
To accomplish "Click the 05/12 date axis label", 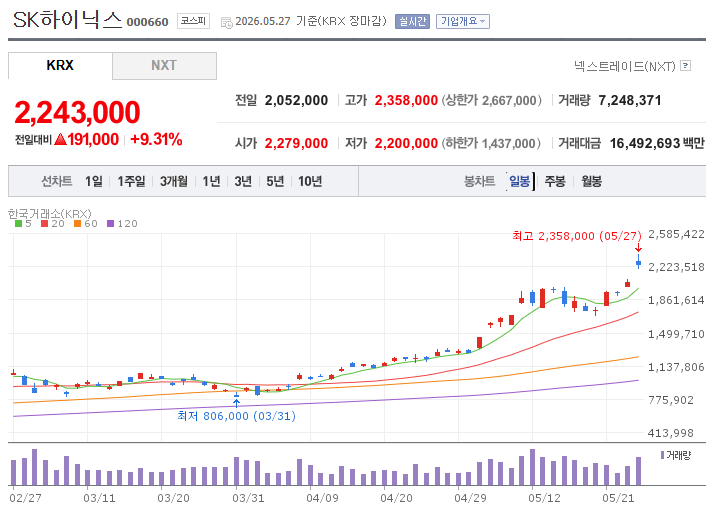I will (544, 498).
